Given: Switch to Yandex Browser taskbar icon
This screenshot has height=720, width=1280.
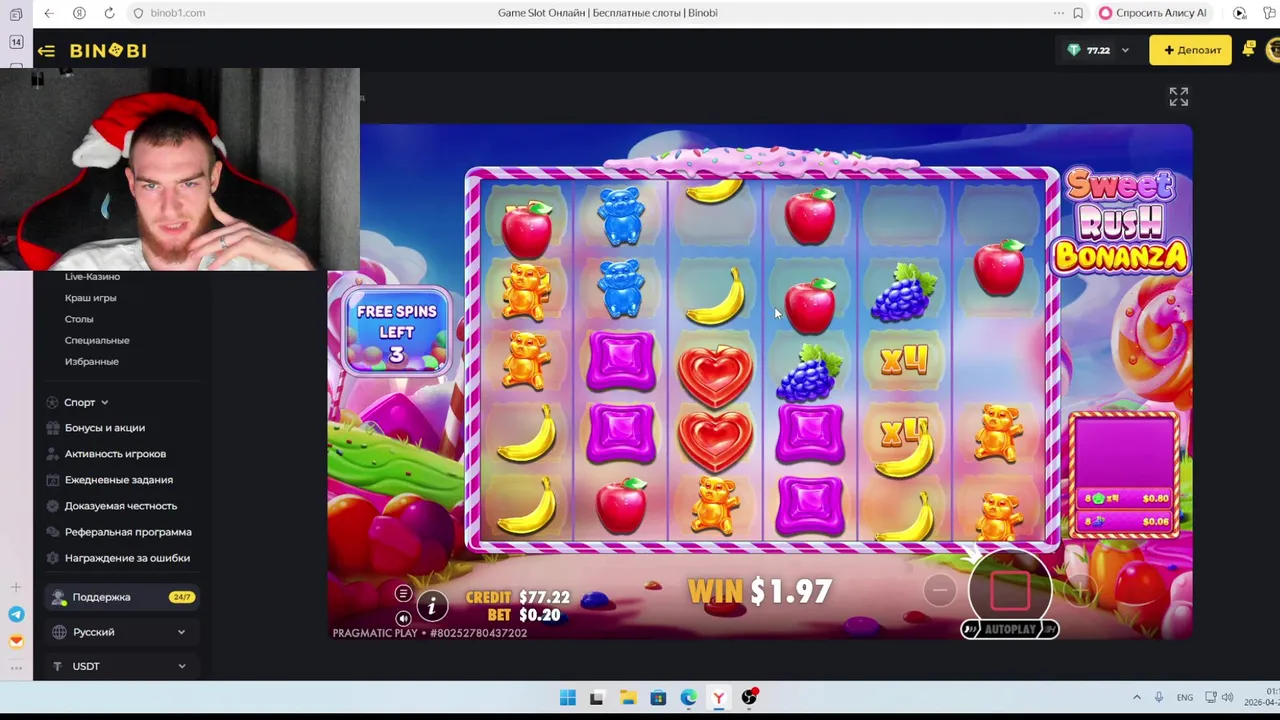Looking at the screenshot, I should 718,698.
